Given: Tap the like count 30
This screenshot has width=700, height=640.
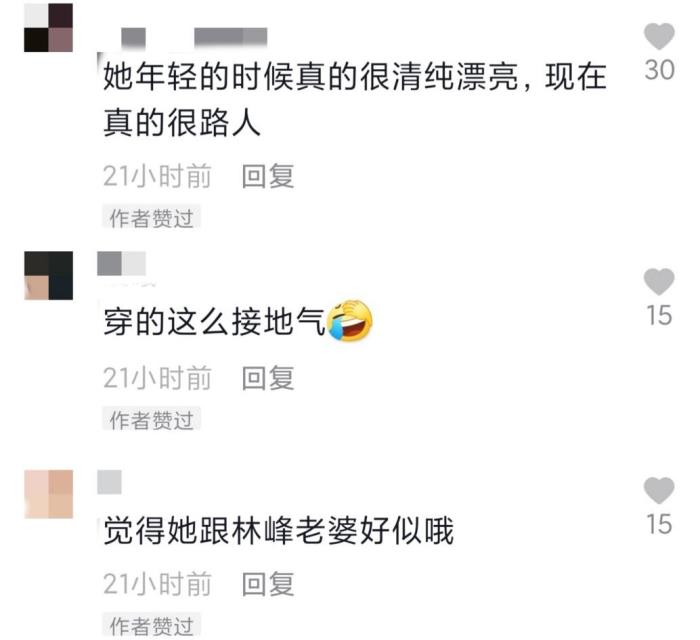Looking at the screenshot, I should pyautogui.click(x=659, y=71).
